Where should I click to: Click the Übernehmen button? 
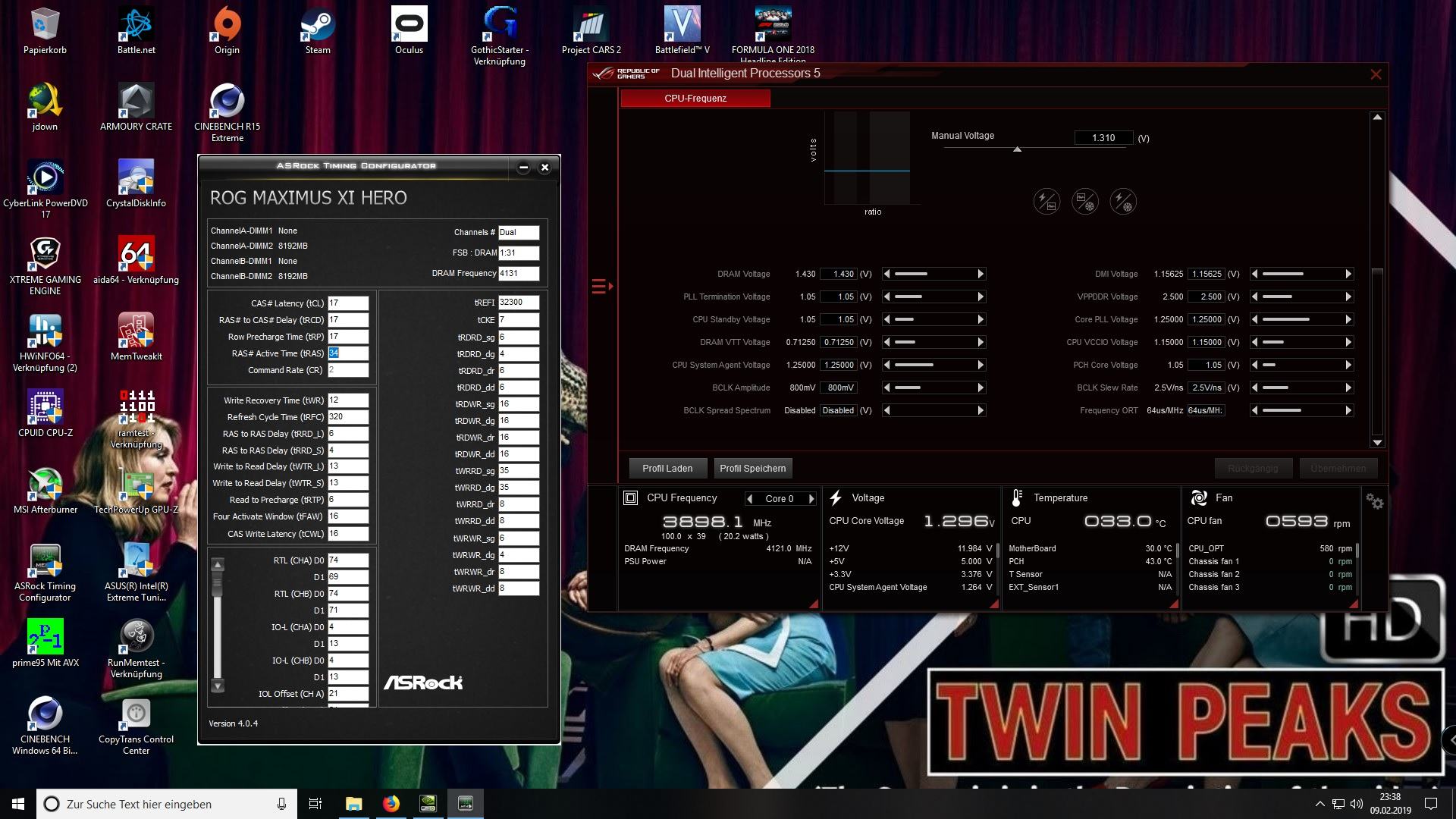tap(1338, 468)
